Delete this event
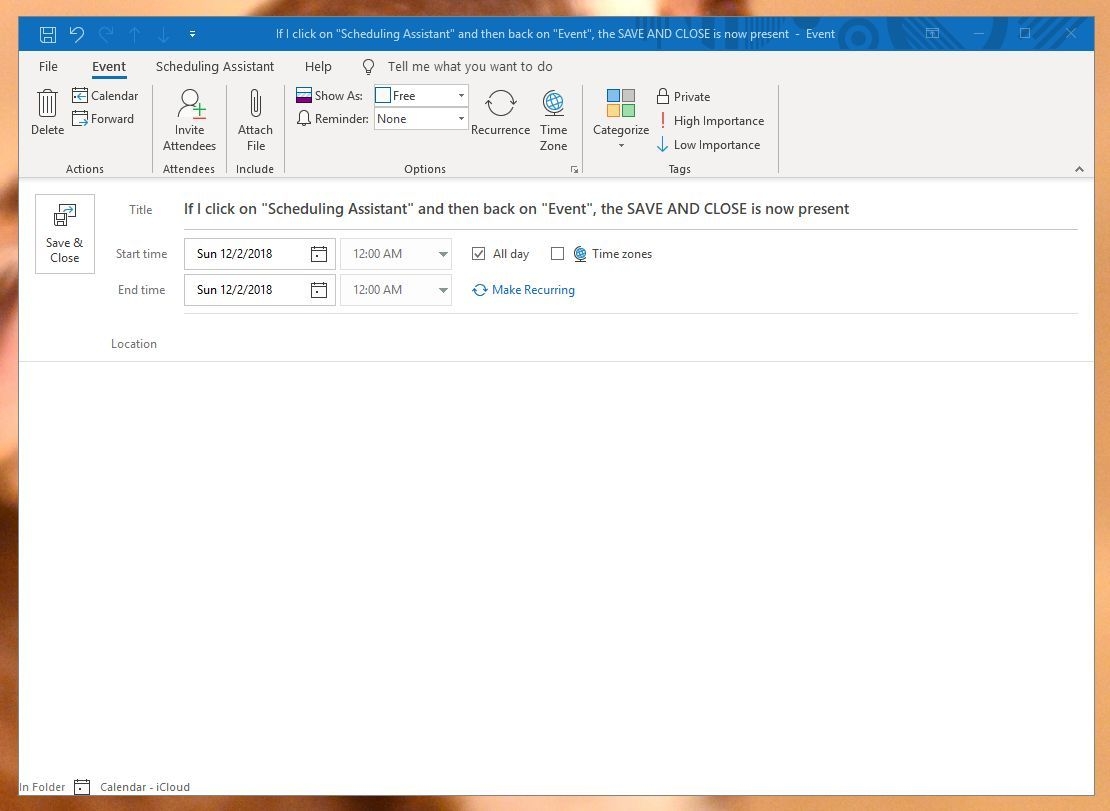The width and height of the screenshot is (1110, 811). pos(47,112)
